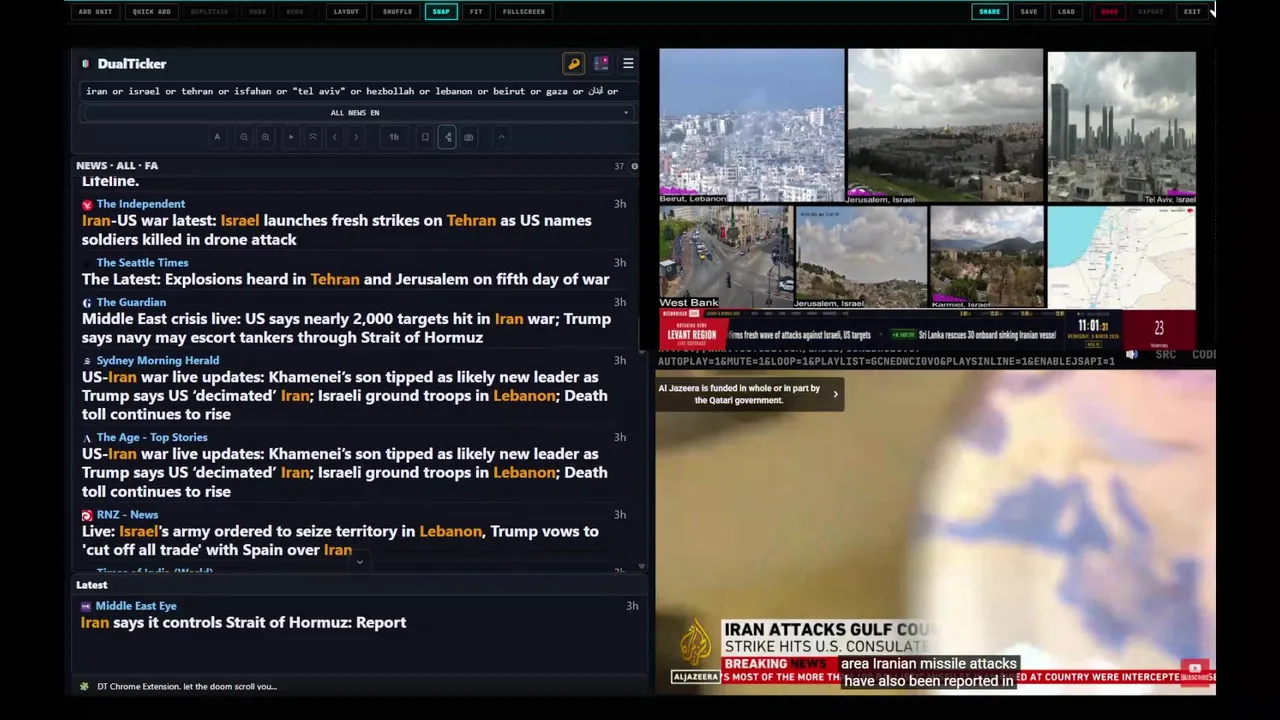
Task: Collapse toolbar with the caret up icon
Action: tap(501, 137)
